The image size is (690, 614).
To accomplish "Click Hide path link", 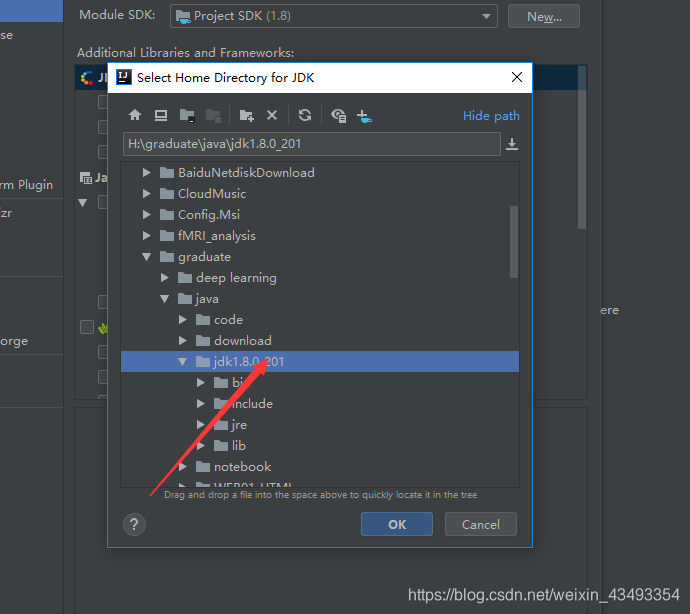I will [491, 116].
